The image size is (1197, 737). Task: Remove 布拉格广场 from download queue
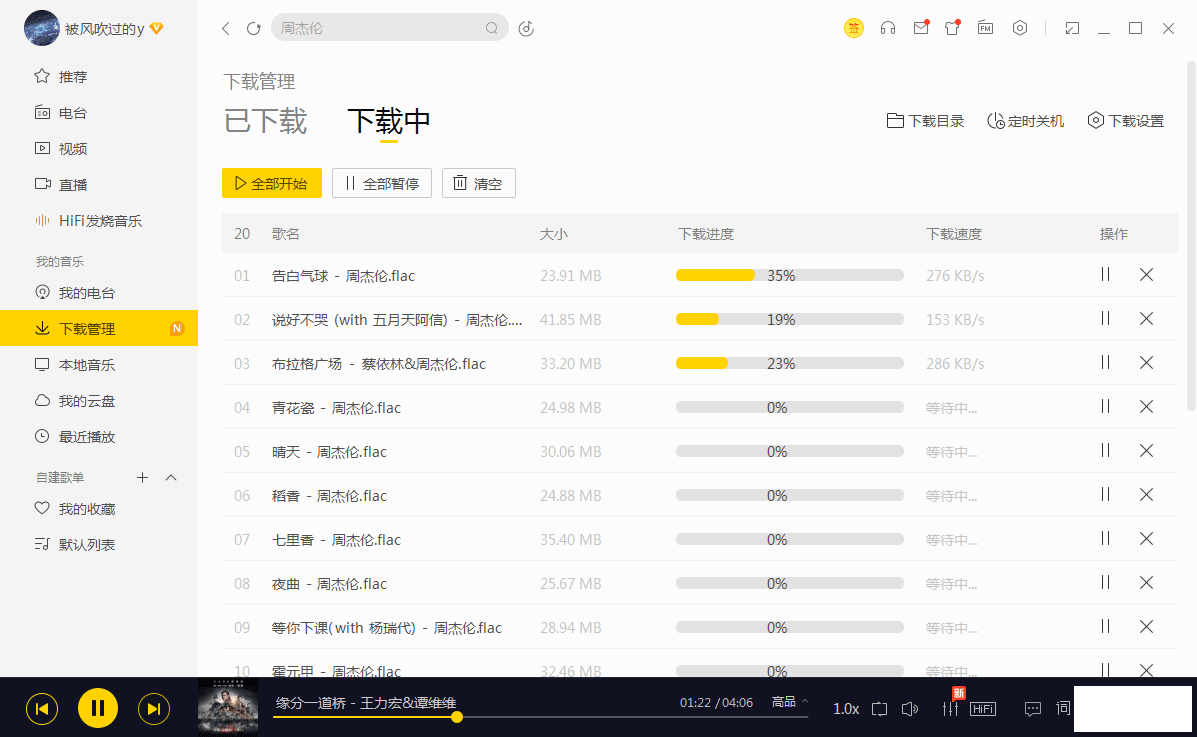pos(1146,362)
